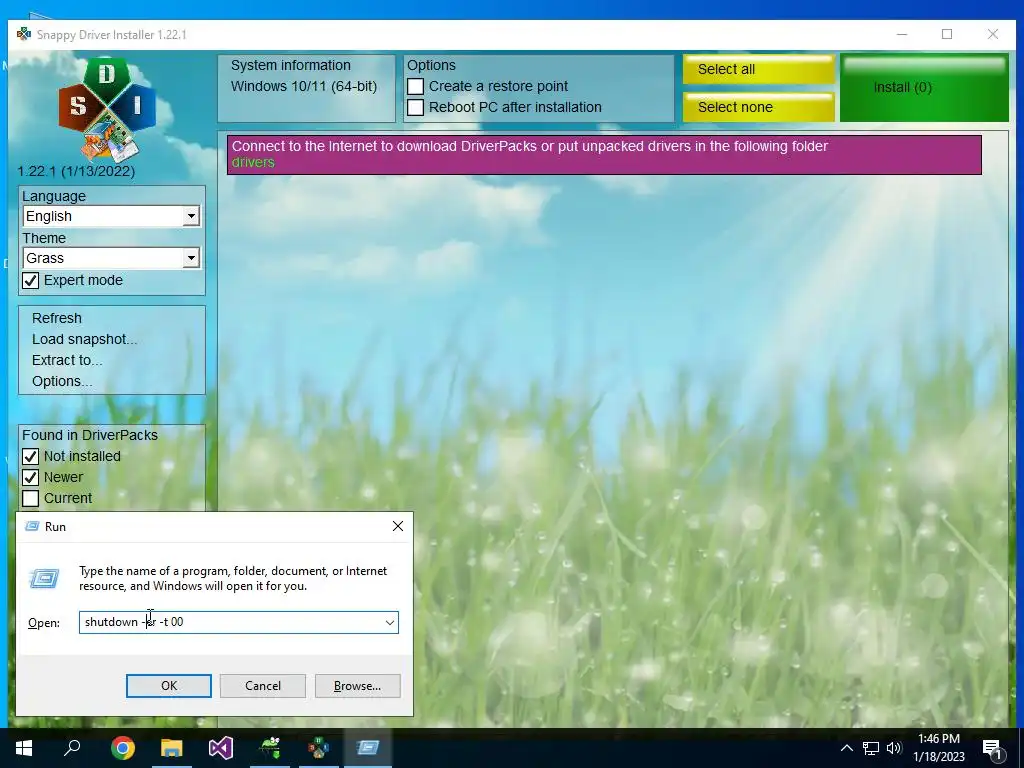The image size is (1024, 768).
Task: Enable Create a restore point checkbox
Action: [x=415, y=87]
